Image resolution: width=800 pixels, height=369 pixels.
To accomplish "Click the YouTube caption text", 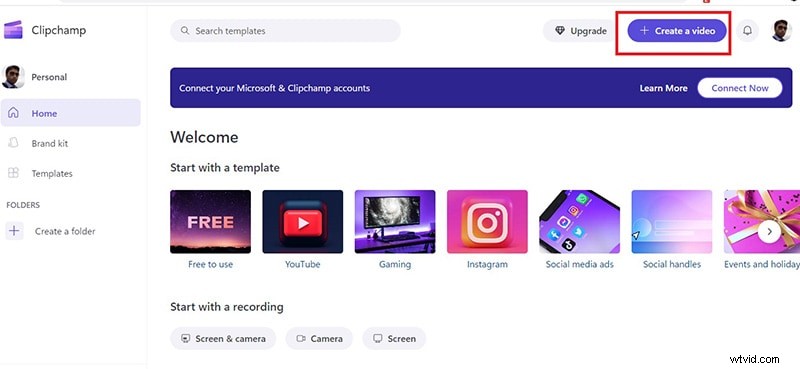I will coord(303,264).
